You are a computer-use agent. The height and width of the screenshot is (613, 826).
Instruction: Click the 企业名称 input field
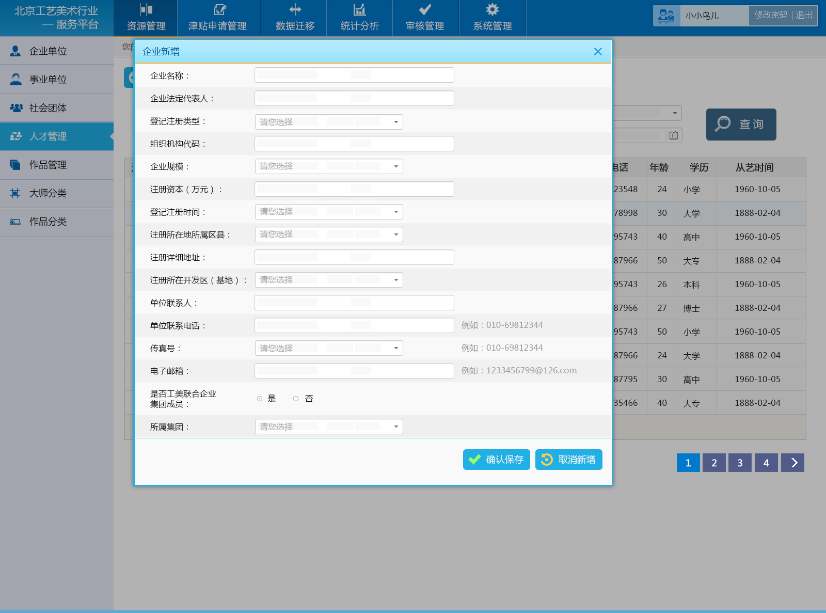(x=354, y=75)
